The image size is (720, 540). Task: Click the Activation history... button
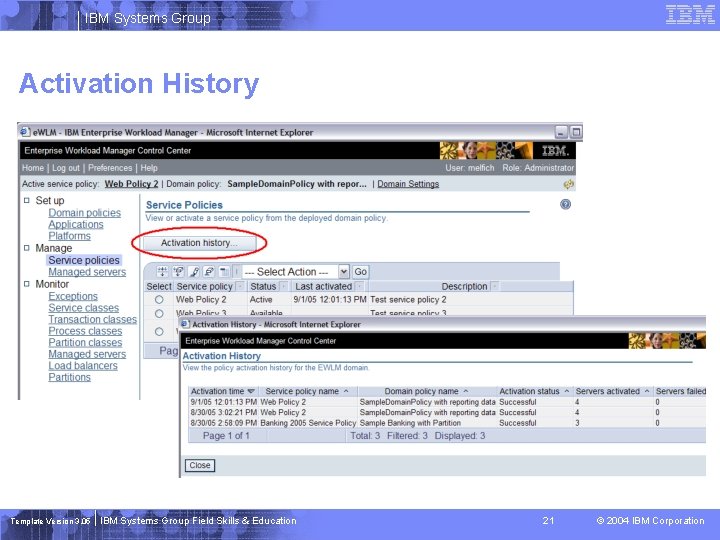click(199, 243)
